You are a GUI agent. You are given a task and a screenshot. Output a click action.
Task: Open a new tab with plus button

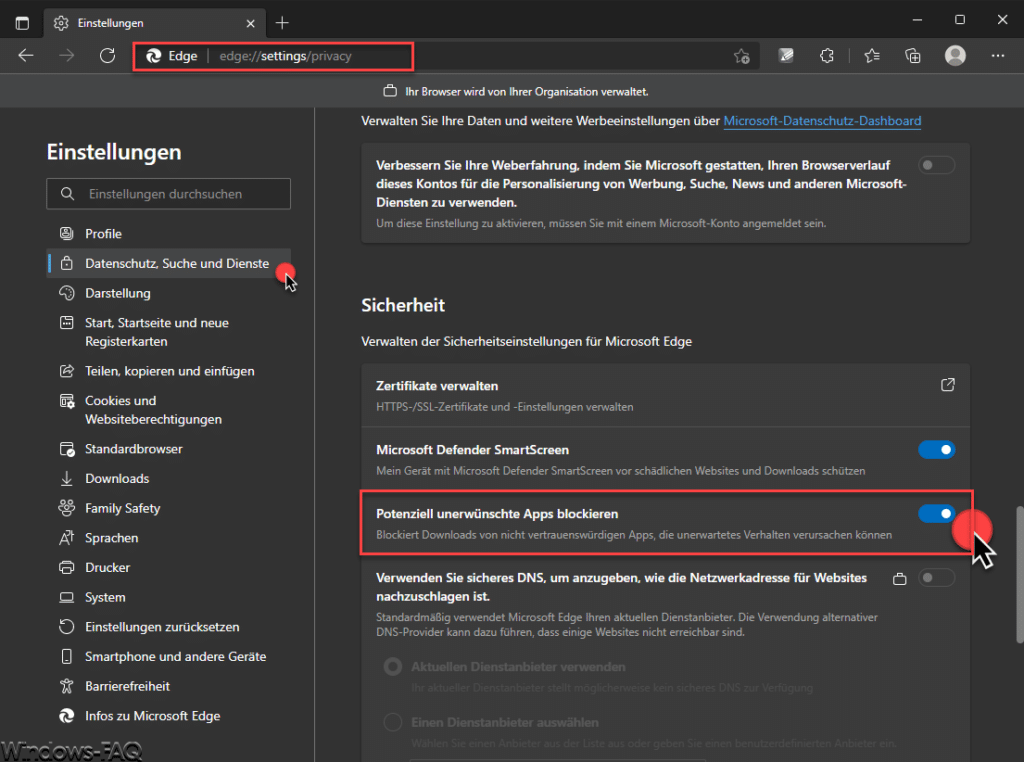tap(282, 23)
